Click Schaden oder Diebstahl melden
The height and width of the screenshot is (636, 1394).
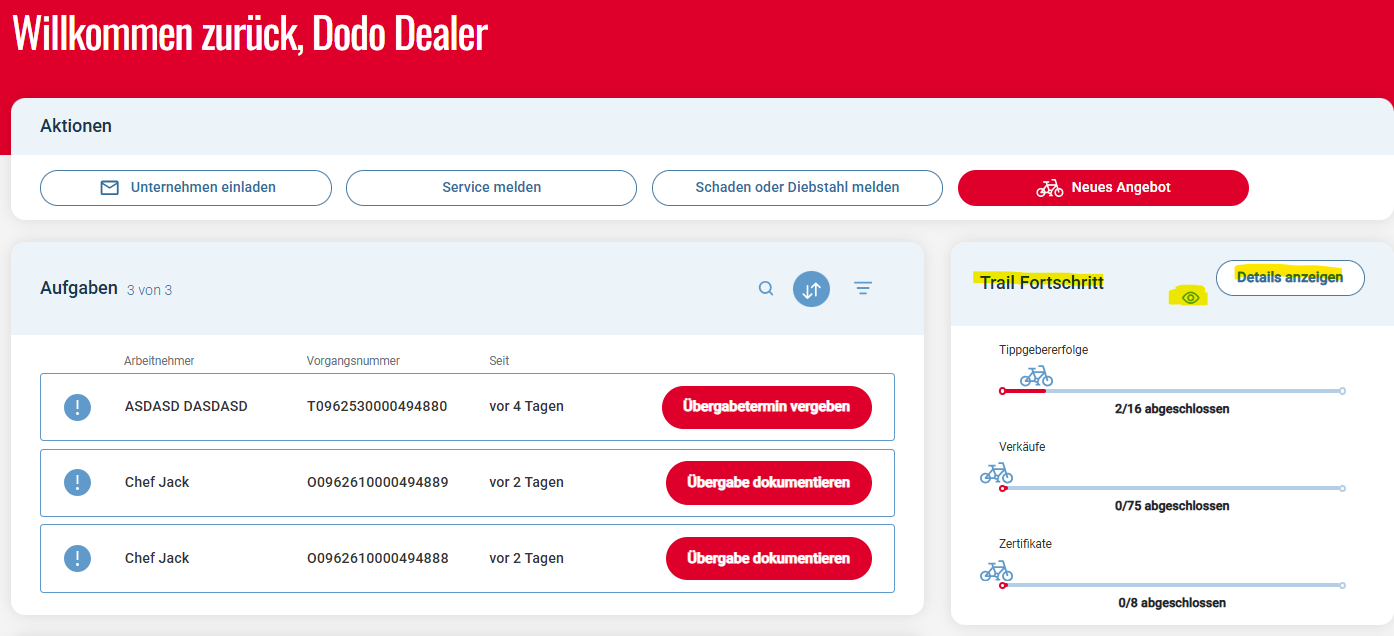[x=797, y=188]
